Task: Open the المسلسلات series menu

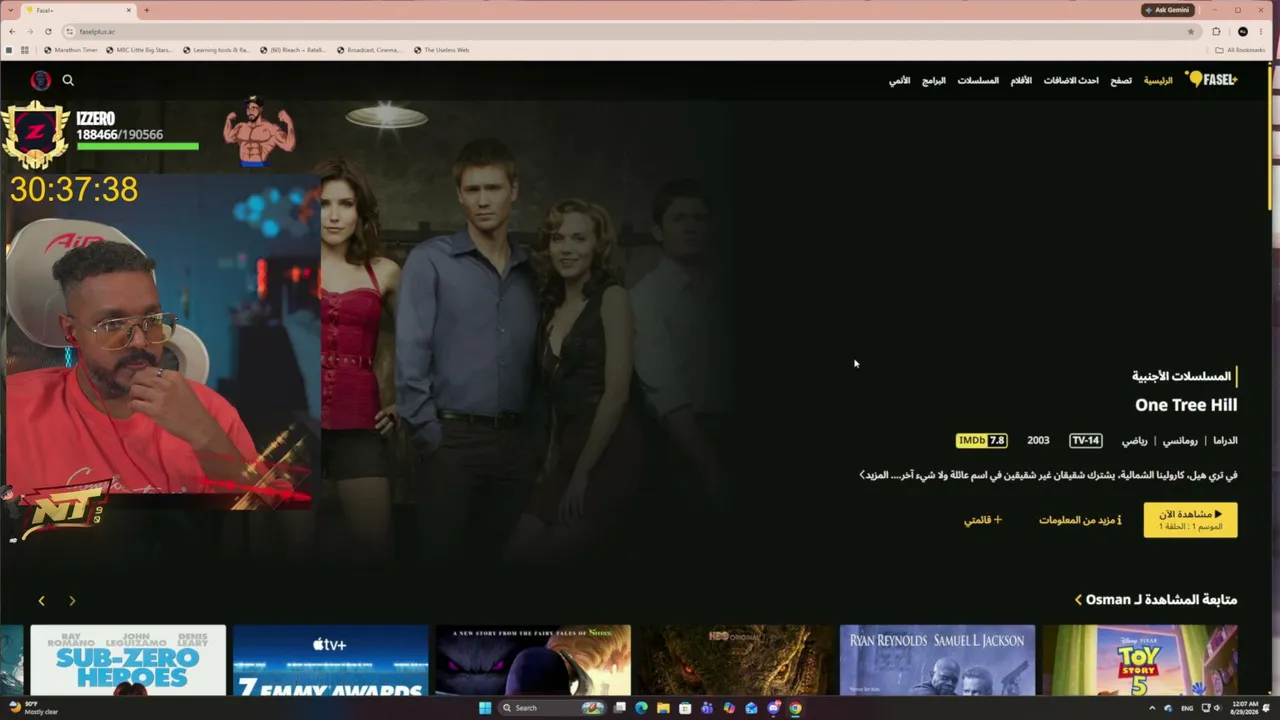Action: (978, 80)
